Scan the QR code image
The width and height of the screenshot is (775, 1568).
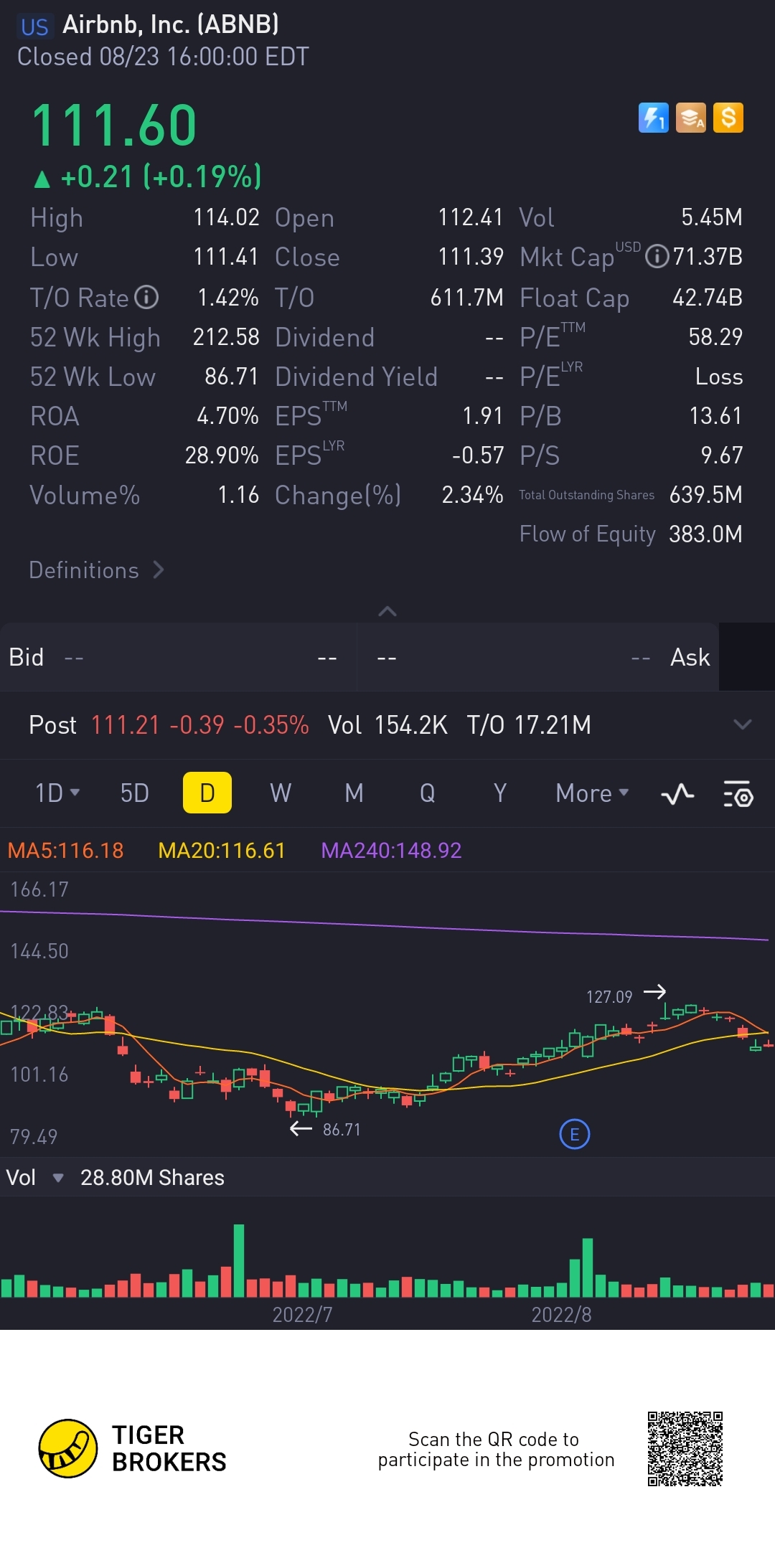pos(685,1449)
